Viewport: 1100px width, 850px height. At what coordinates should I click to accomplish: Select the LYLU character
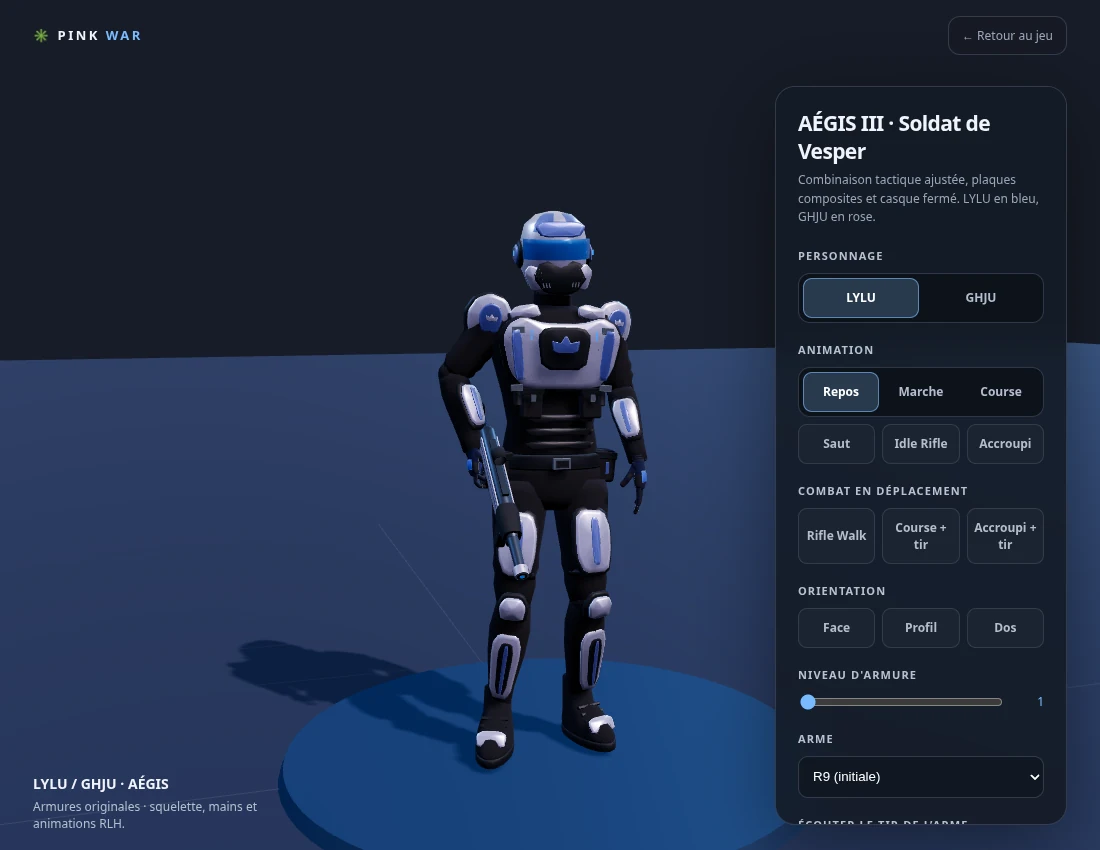click(861, 298)
